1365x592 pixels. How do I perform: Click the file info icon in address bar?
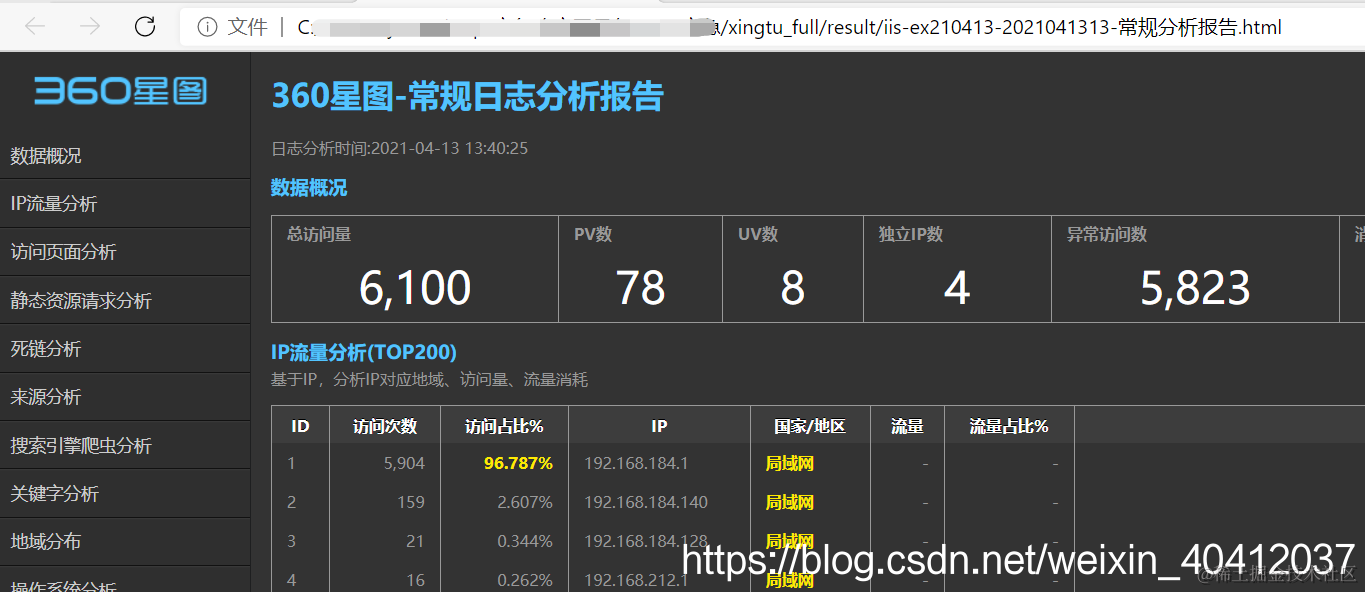coord(207,27)
